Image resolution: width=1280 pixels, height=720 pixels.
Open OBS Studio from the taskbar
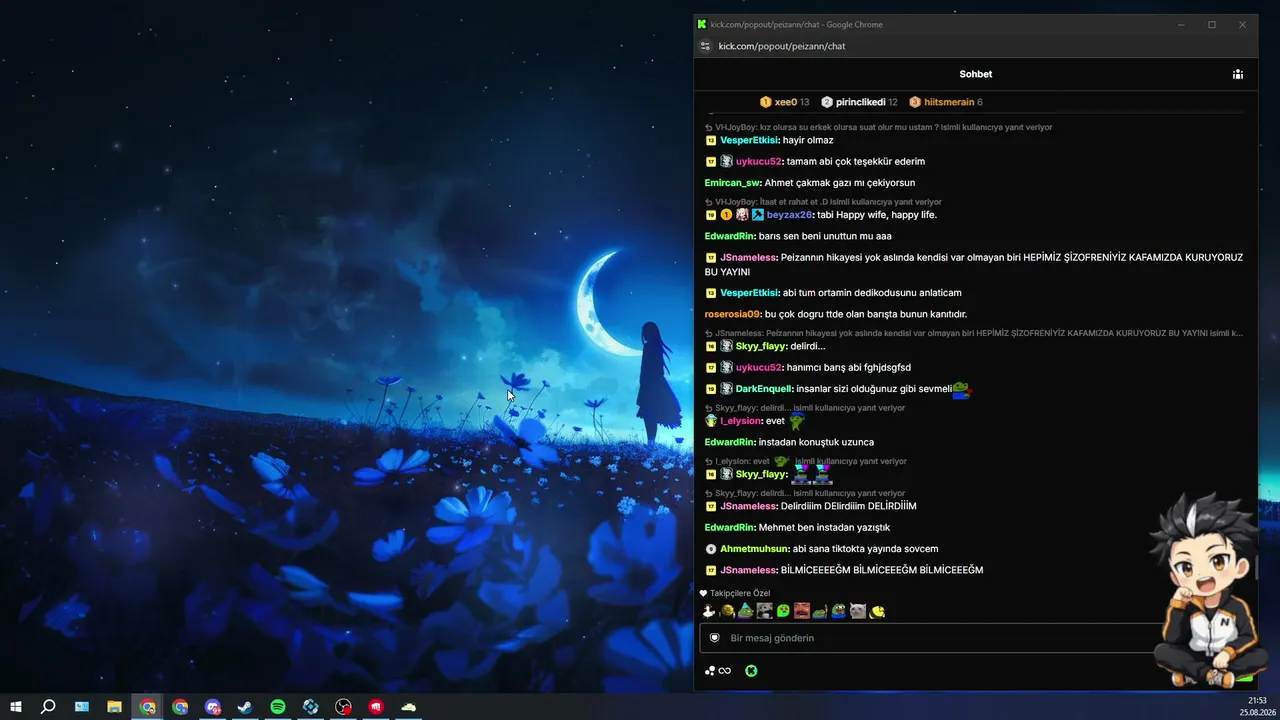coord(344,707)
